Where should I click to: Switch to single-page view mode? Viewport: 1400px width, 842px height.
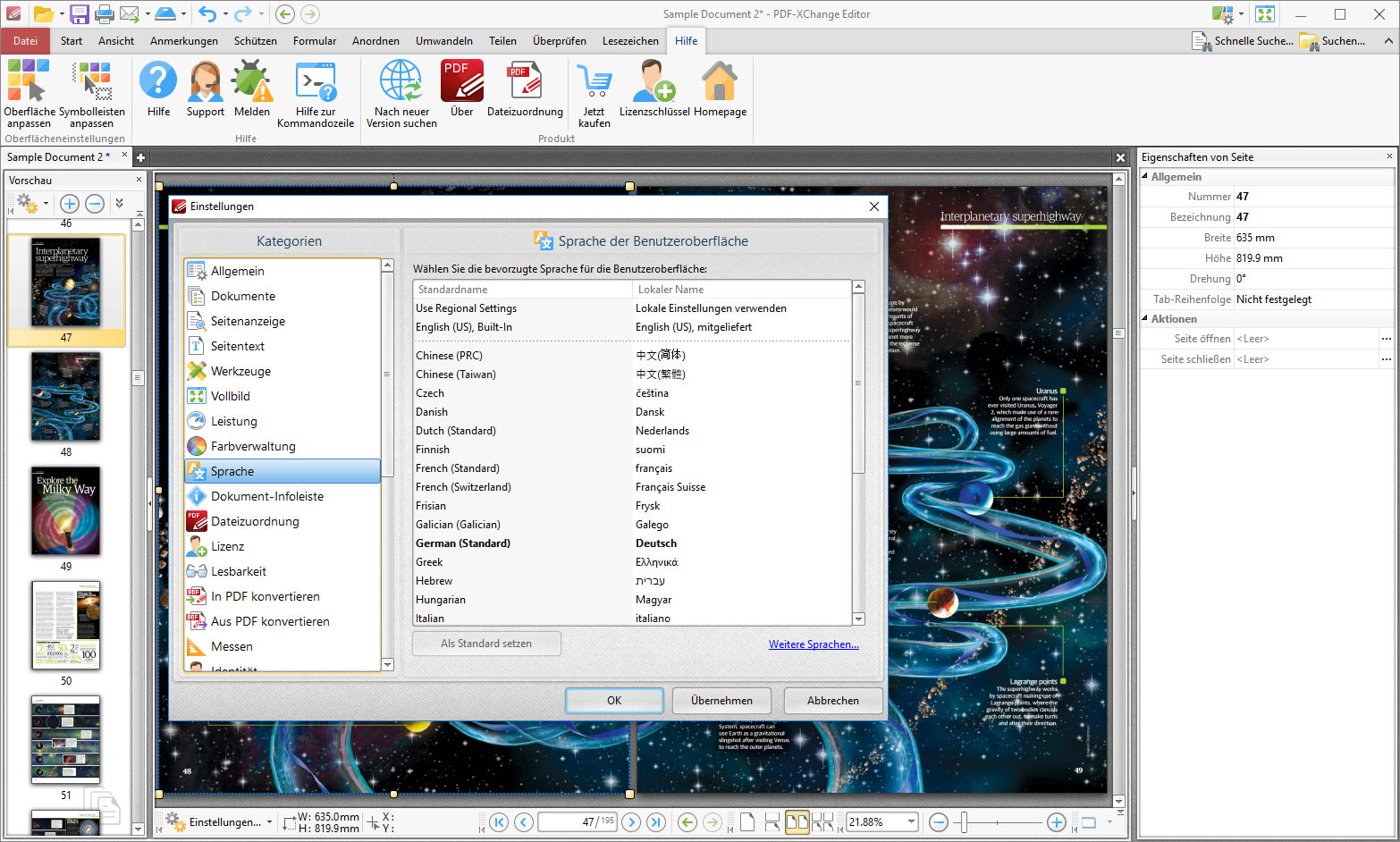tap(746, 821)
